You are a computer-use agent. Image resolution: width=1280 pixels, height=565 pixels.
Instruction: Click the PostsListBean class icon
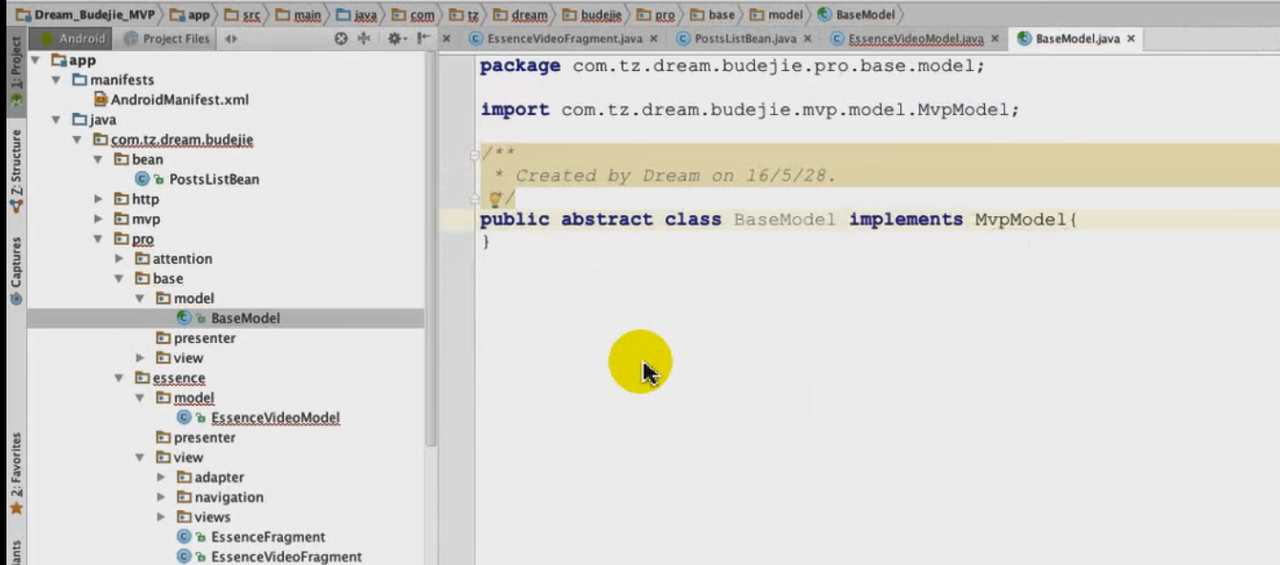143,180
